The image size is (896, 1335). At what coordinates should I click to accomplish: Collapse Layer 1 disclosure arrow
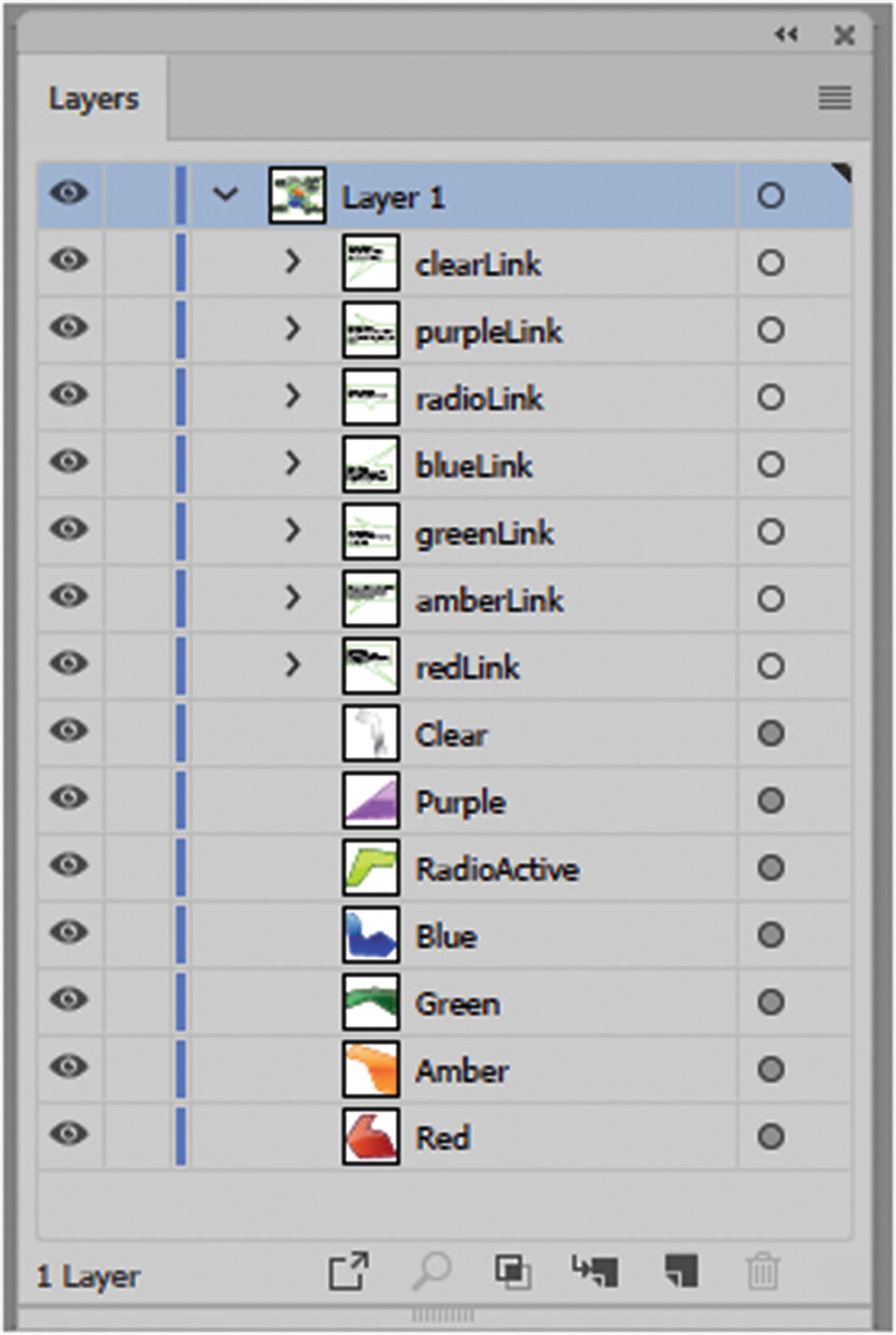point(226,195)
